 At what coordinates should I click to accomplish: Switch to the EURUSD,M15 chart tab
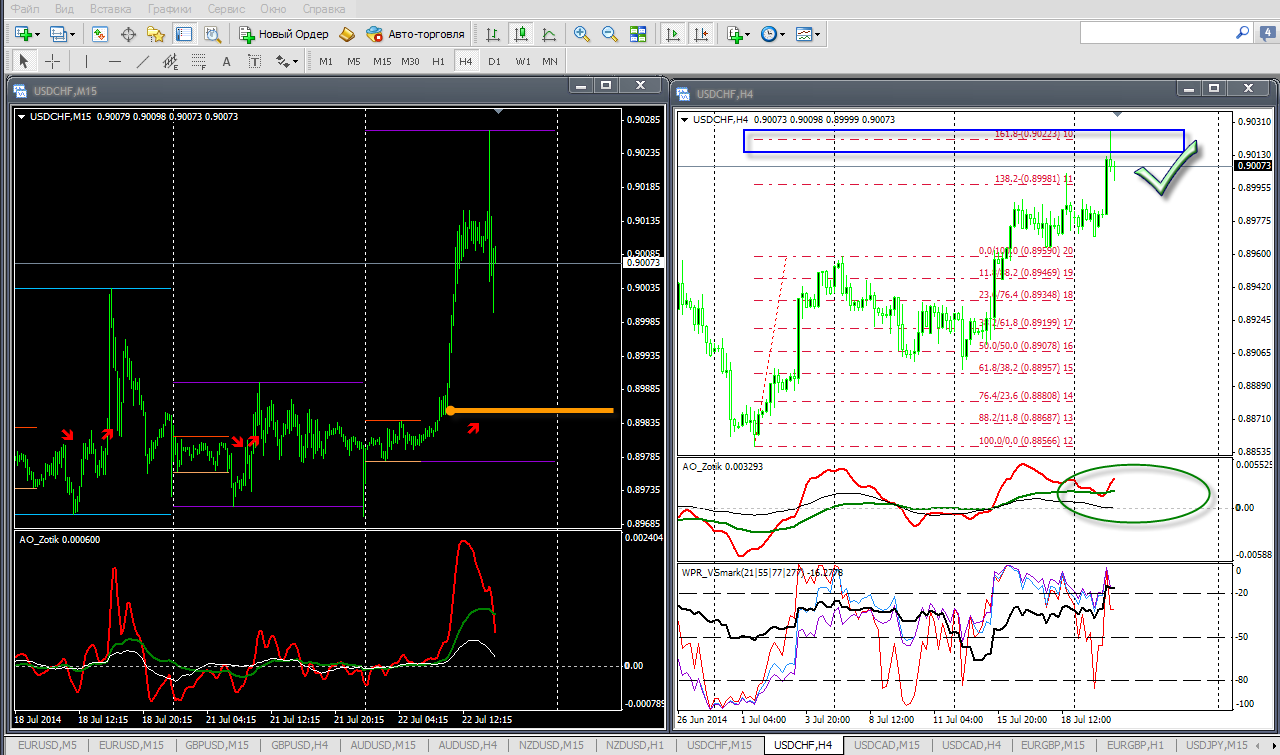click(129, 745)
